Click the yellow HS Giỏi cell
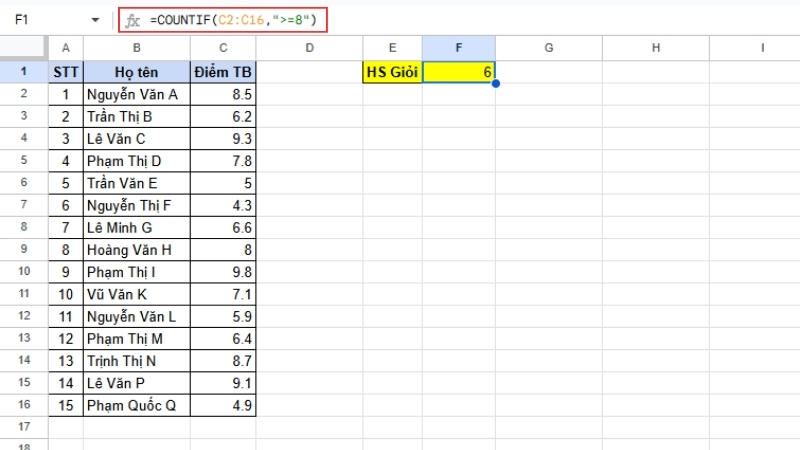The width and height of the screenshot is (800, 450). 392,72
